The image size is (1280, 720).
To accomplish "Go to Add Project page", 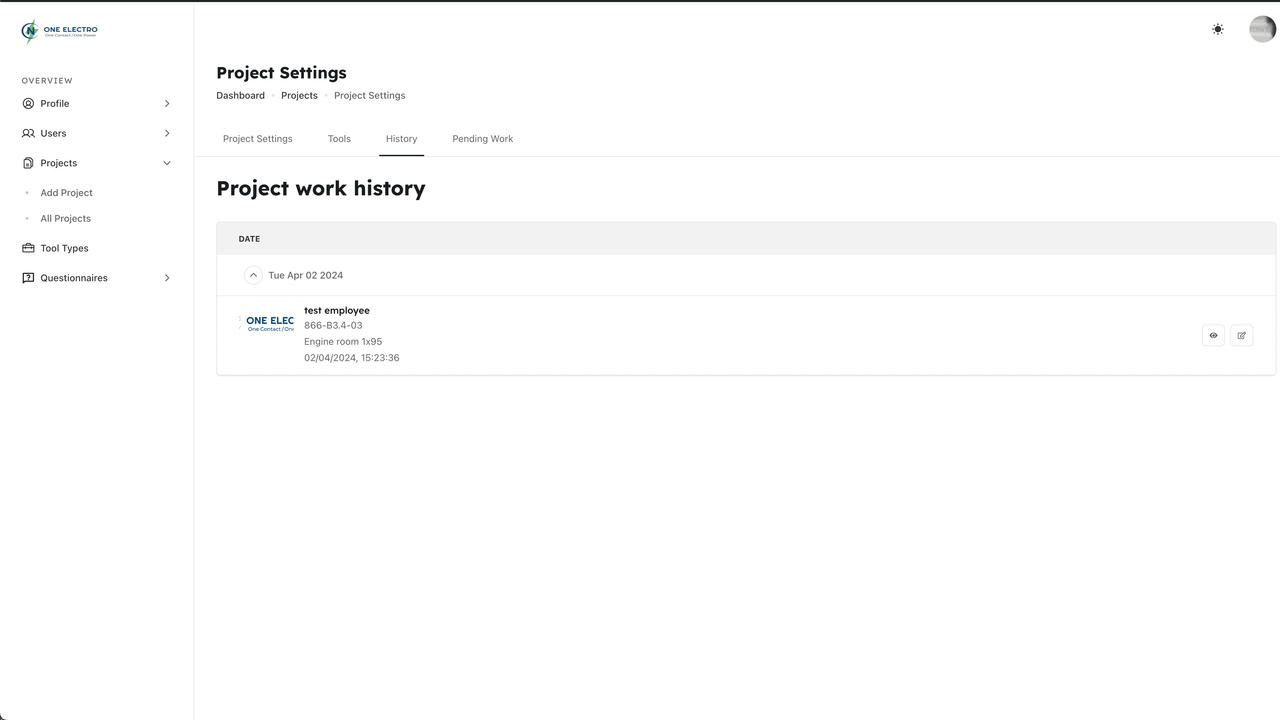I will coord(66,193).
